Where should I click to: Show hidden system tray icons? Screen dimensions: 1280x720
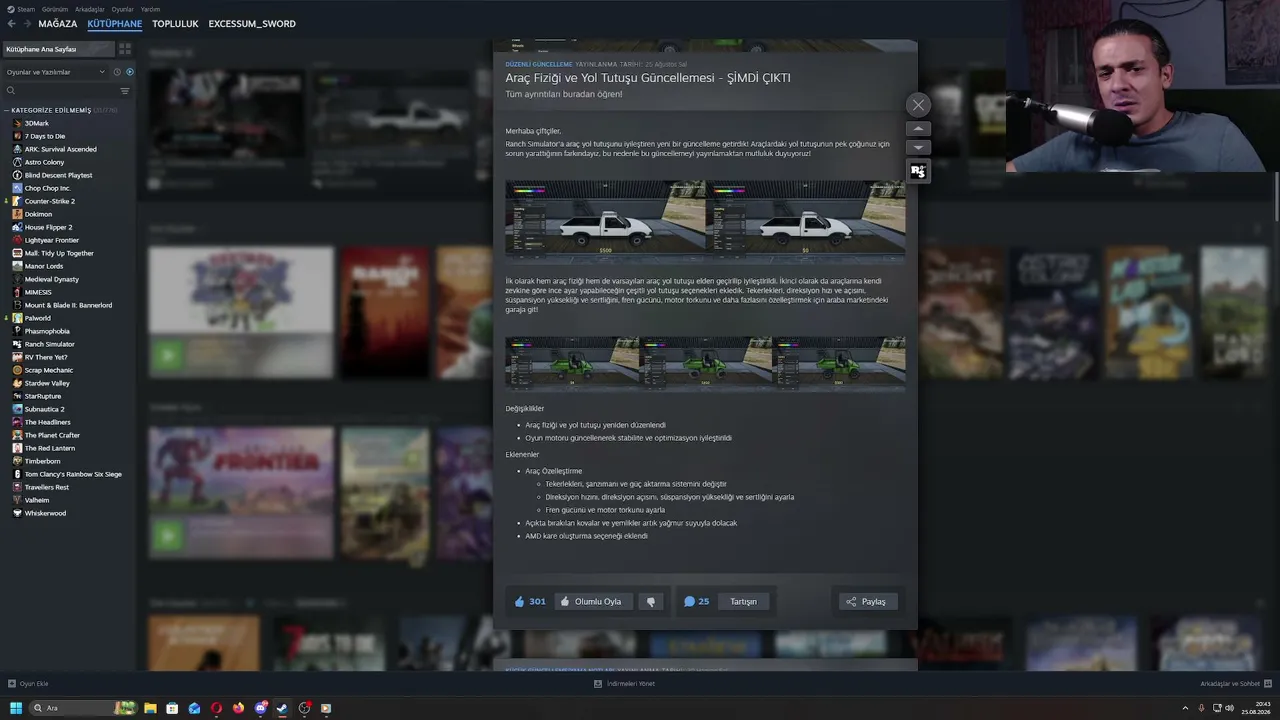coord(1185,708)
